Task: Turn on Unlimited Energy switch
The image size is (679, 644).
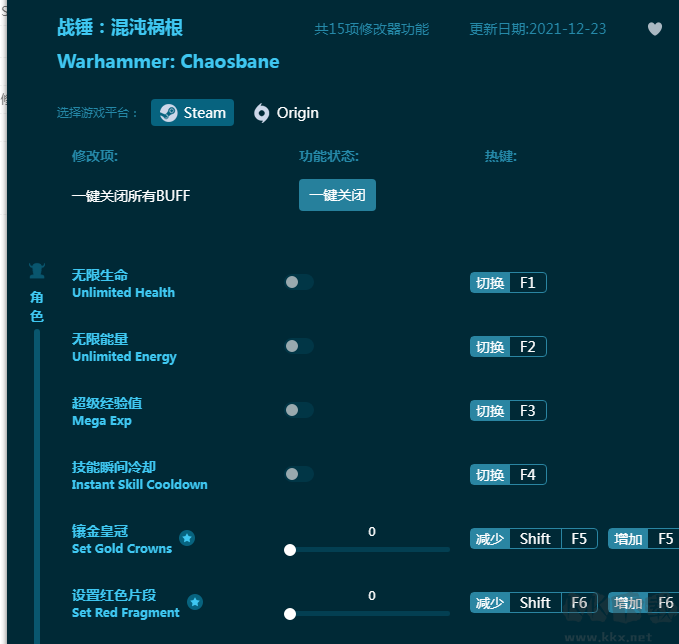Action: tap(298, 346)
